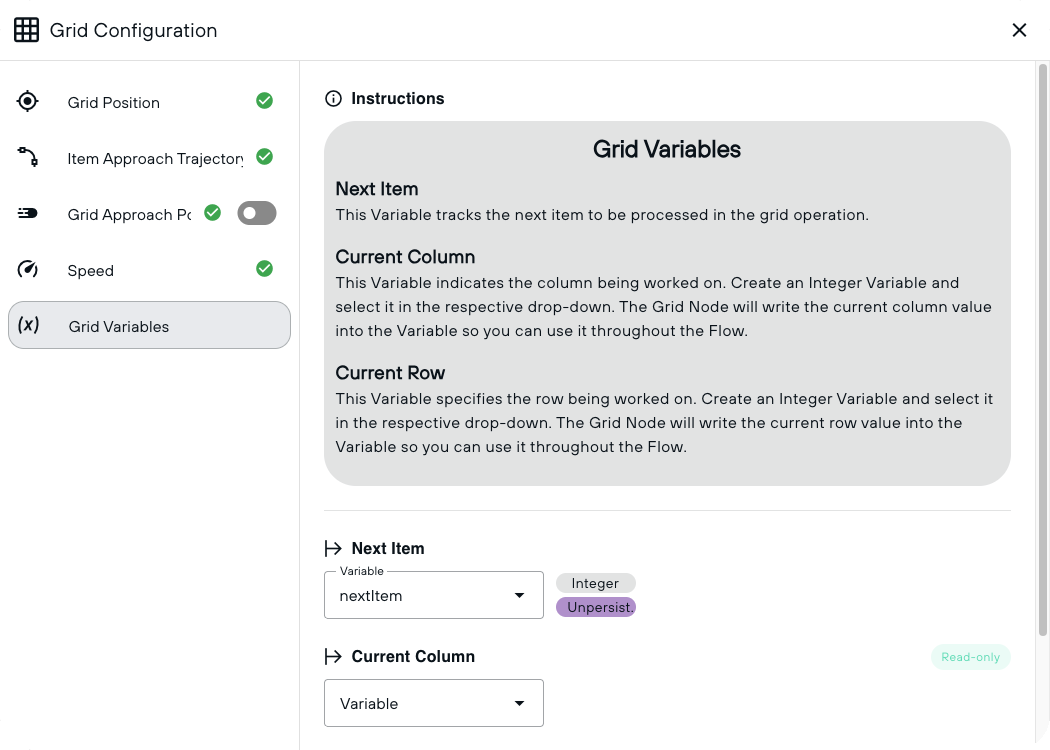This screenshot has width=1050, height=750.
Task: Click the Current Row instructions heading
Action: click(390, 373)
